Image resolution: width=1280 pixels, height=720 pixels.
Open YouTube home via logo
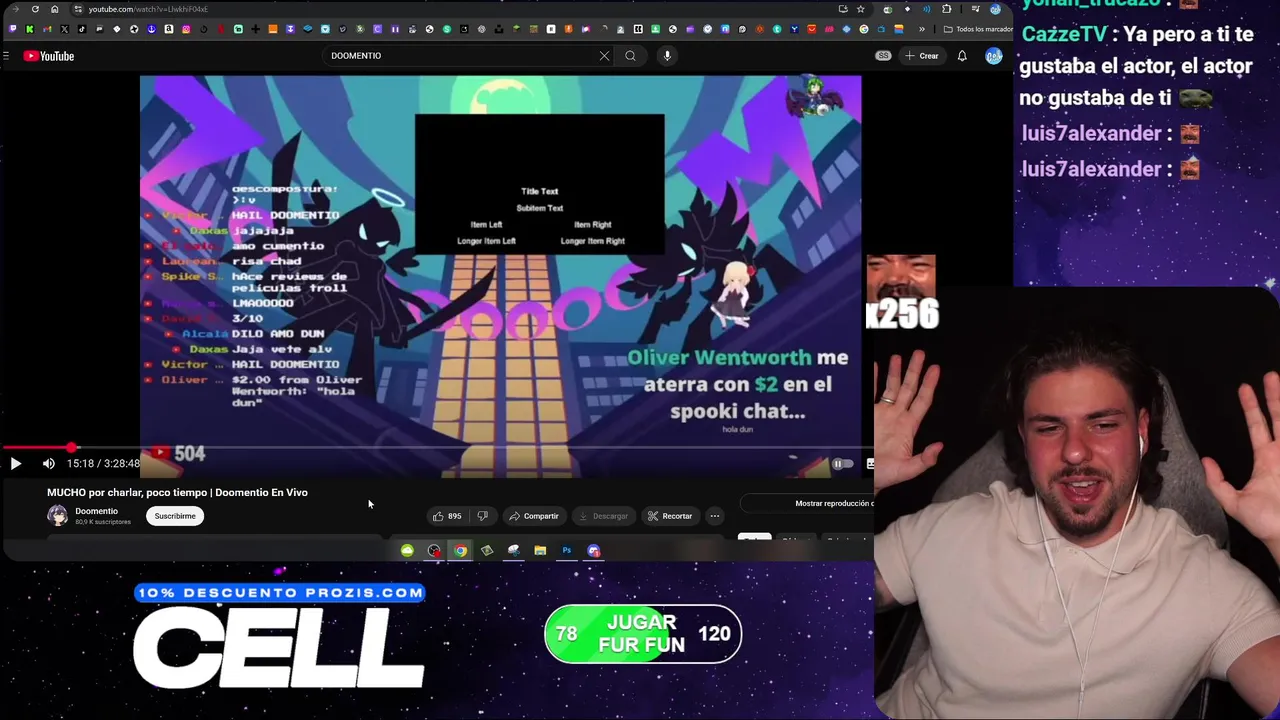click(x=49, y=56)
